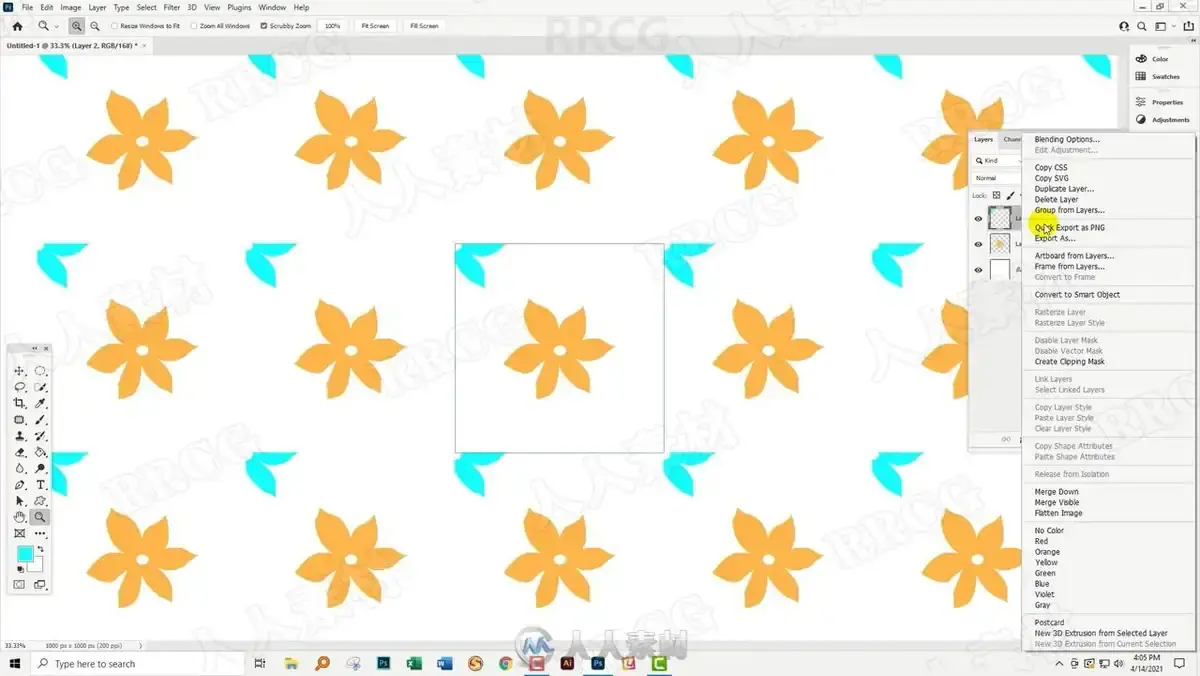Select the Lasso tool
The image size is (1200, 676).
[x=19, y=387]
